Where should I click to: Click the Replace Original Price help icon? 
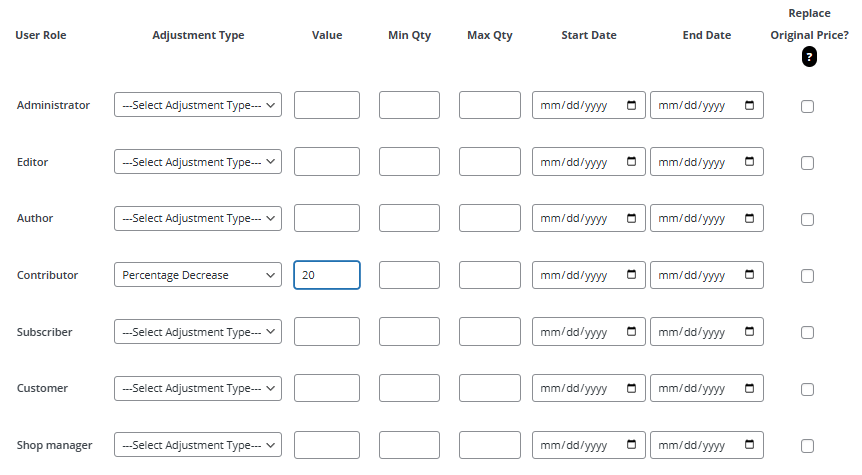coord(809,58)
